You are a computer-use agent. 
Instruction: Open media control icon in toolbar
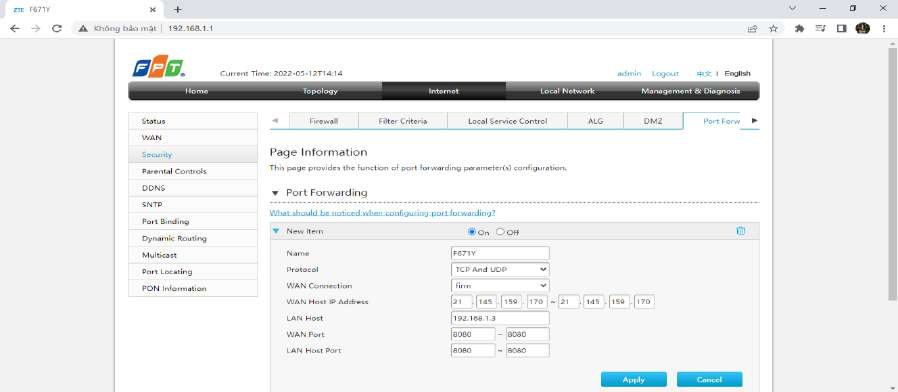click(x=821, y=28)
